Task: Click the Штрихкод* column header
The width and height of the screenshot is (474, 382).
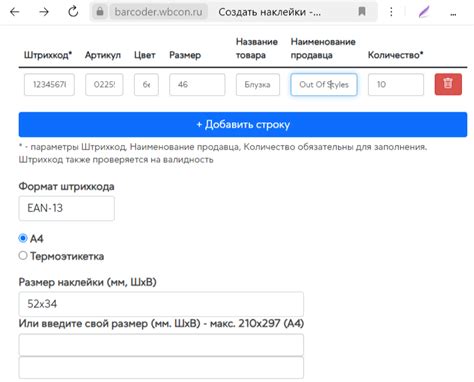Action: [48, 55]
